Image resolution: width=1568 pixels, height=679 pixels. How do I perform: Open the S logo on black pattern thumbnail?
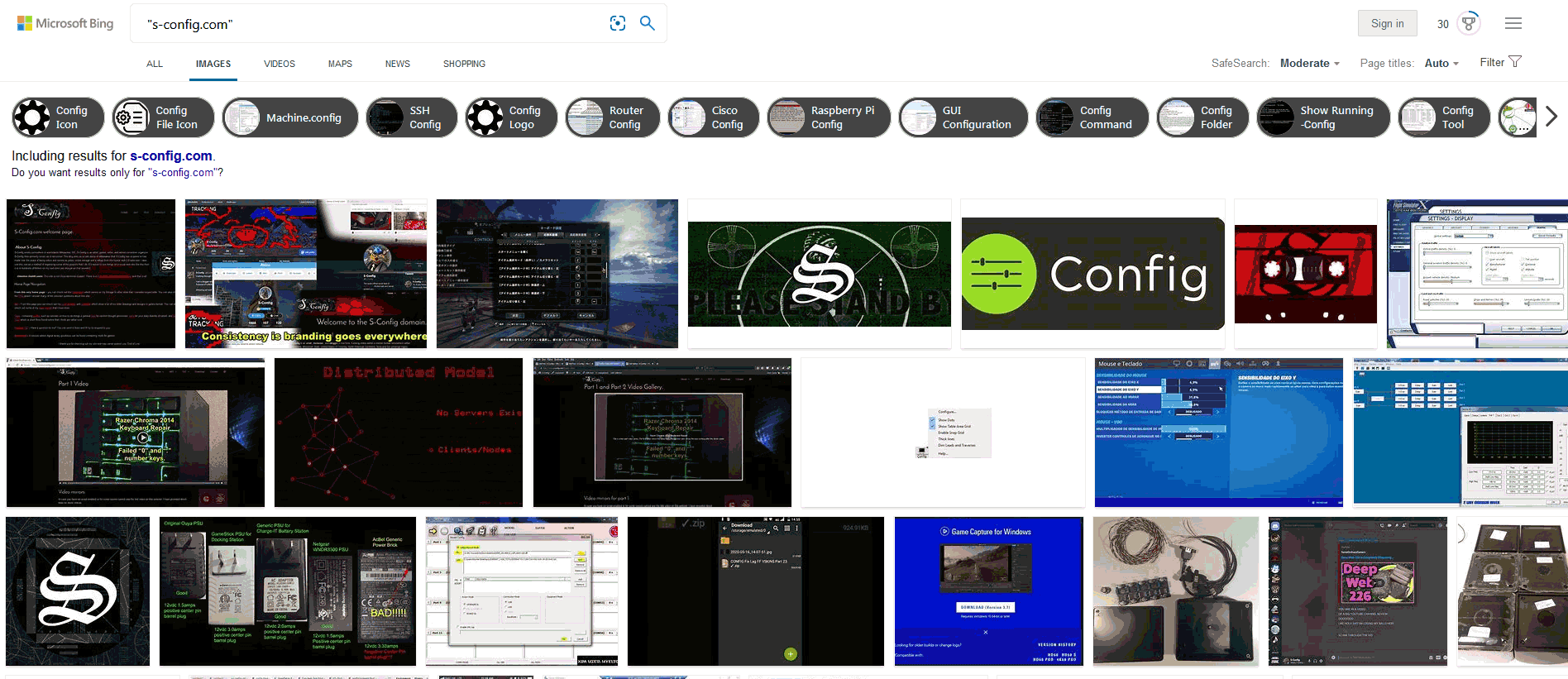(78, 591)
